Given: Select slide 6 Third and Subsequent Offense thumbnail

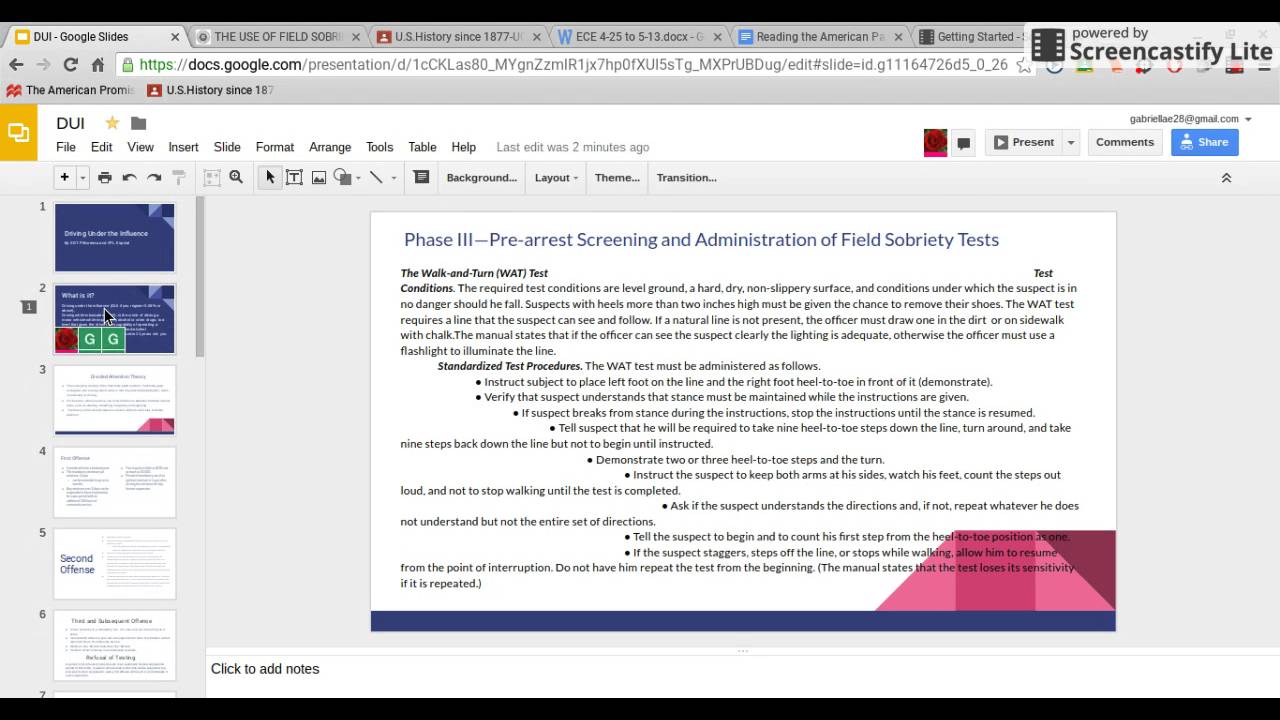Looking at the screenshot, I should point(114,645).
